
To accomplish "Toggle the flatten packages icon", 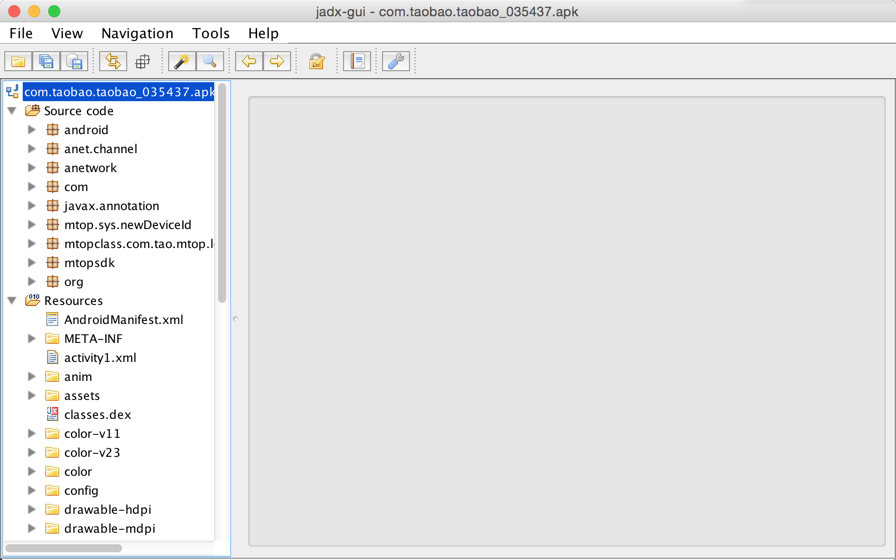I will [142, 61].
